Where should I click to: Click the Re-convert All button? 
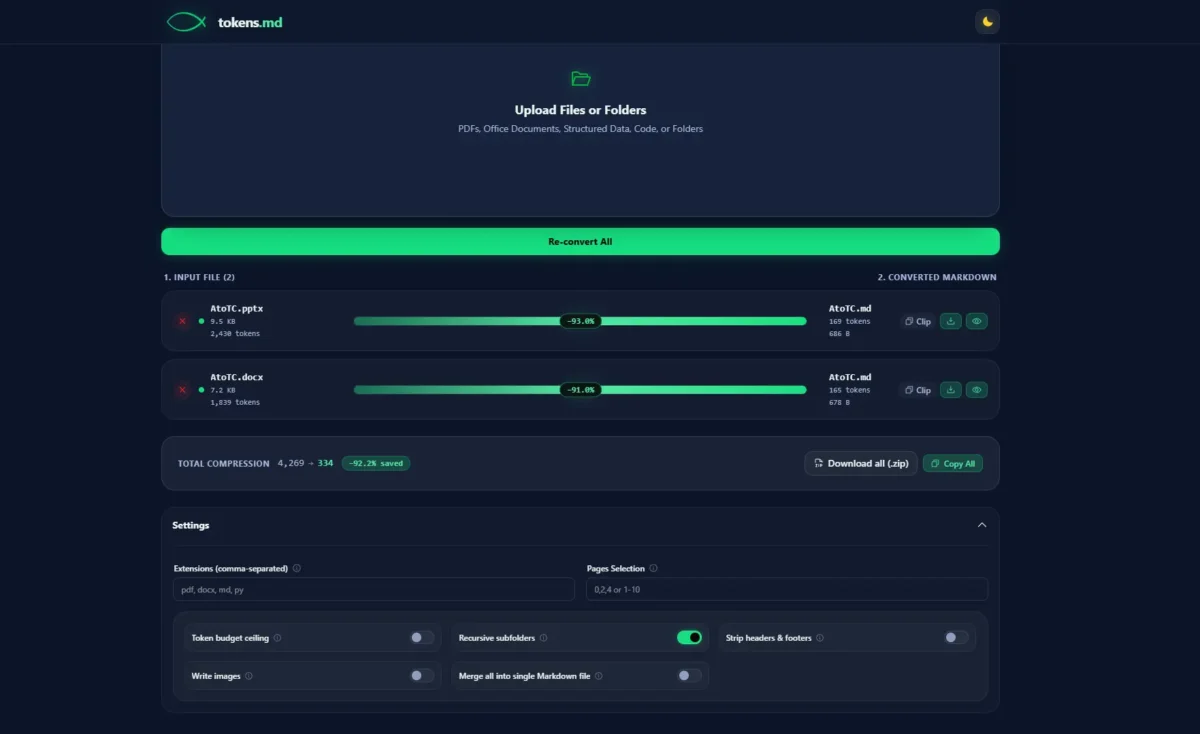(580, 242)
